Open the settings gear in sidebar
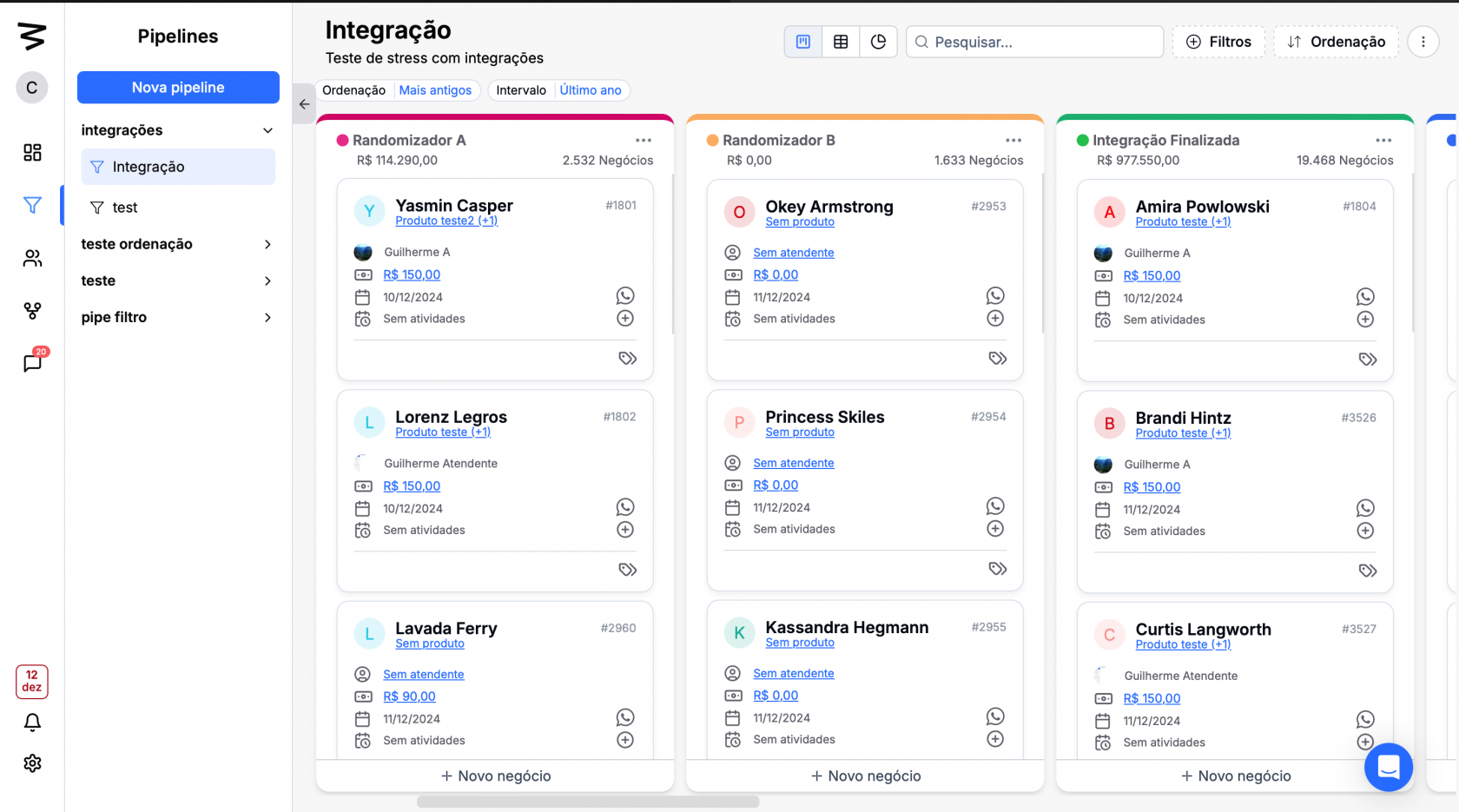The image size is (1459, 812). [x=32, y=763]
